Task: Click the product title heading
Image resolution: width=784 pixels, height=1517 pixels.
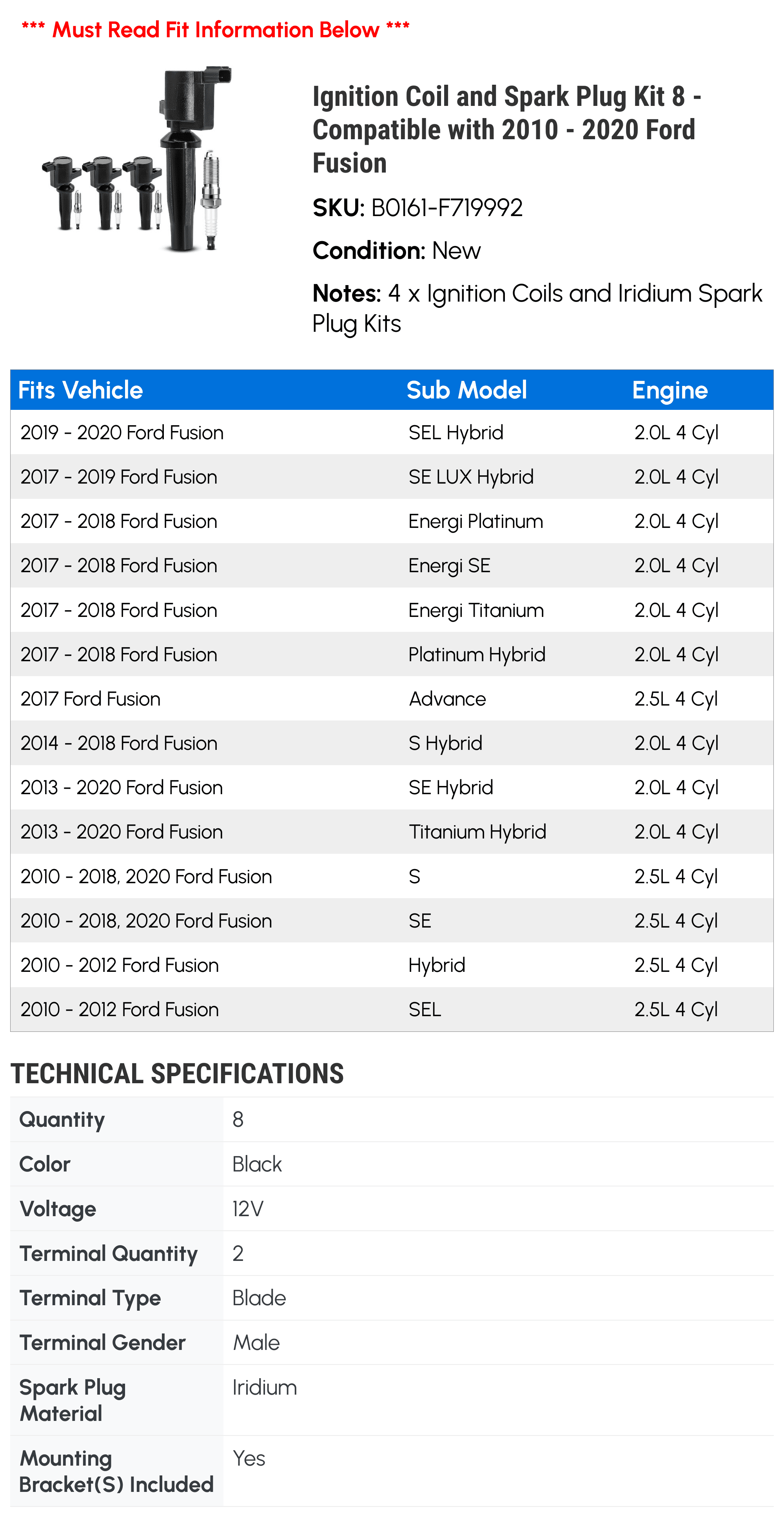Action: [507, 129]
